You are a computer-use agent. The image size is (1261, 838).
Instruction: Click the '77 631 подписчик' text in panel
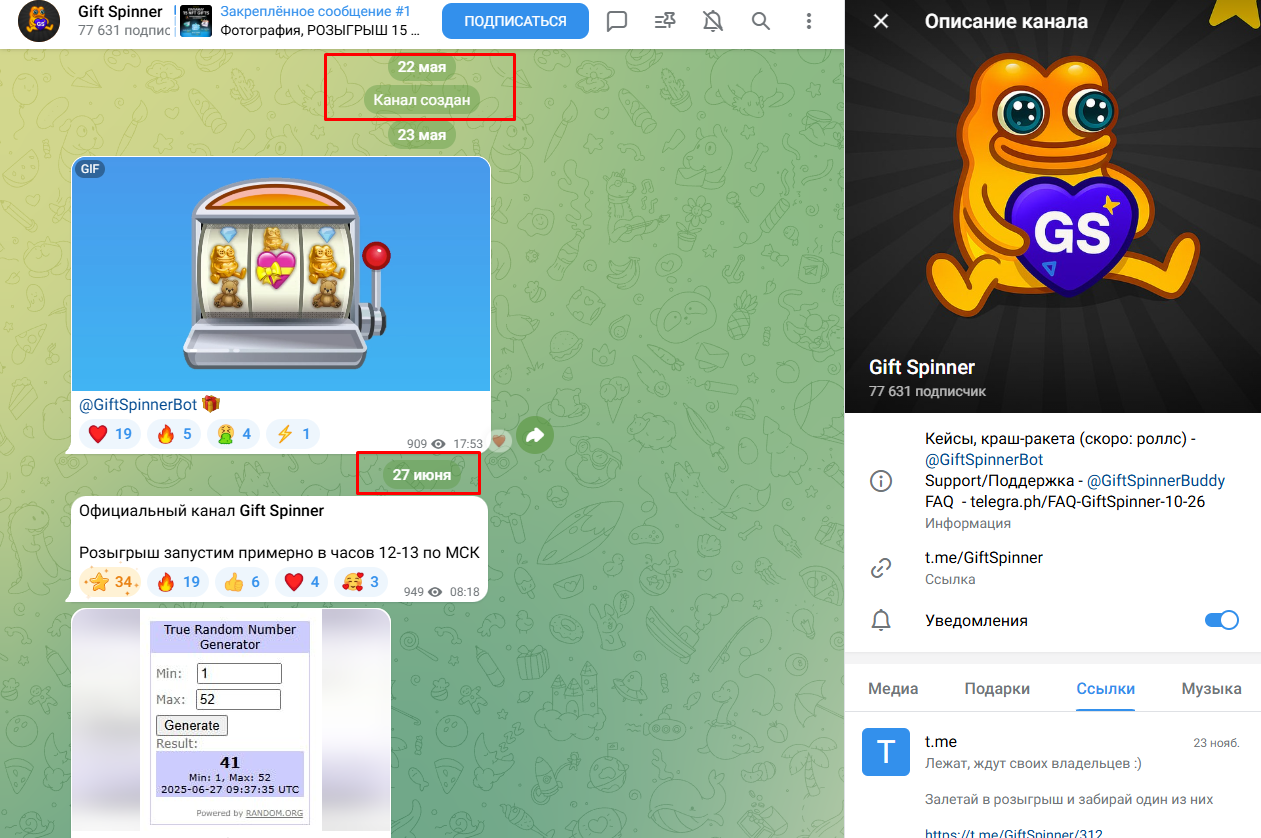click(928, 391)
